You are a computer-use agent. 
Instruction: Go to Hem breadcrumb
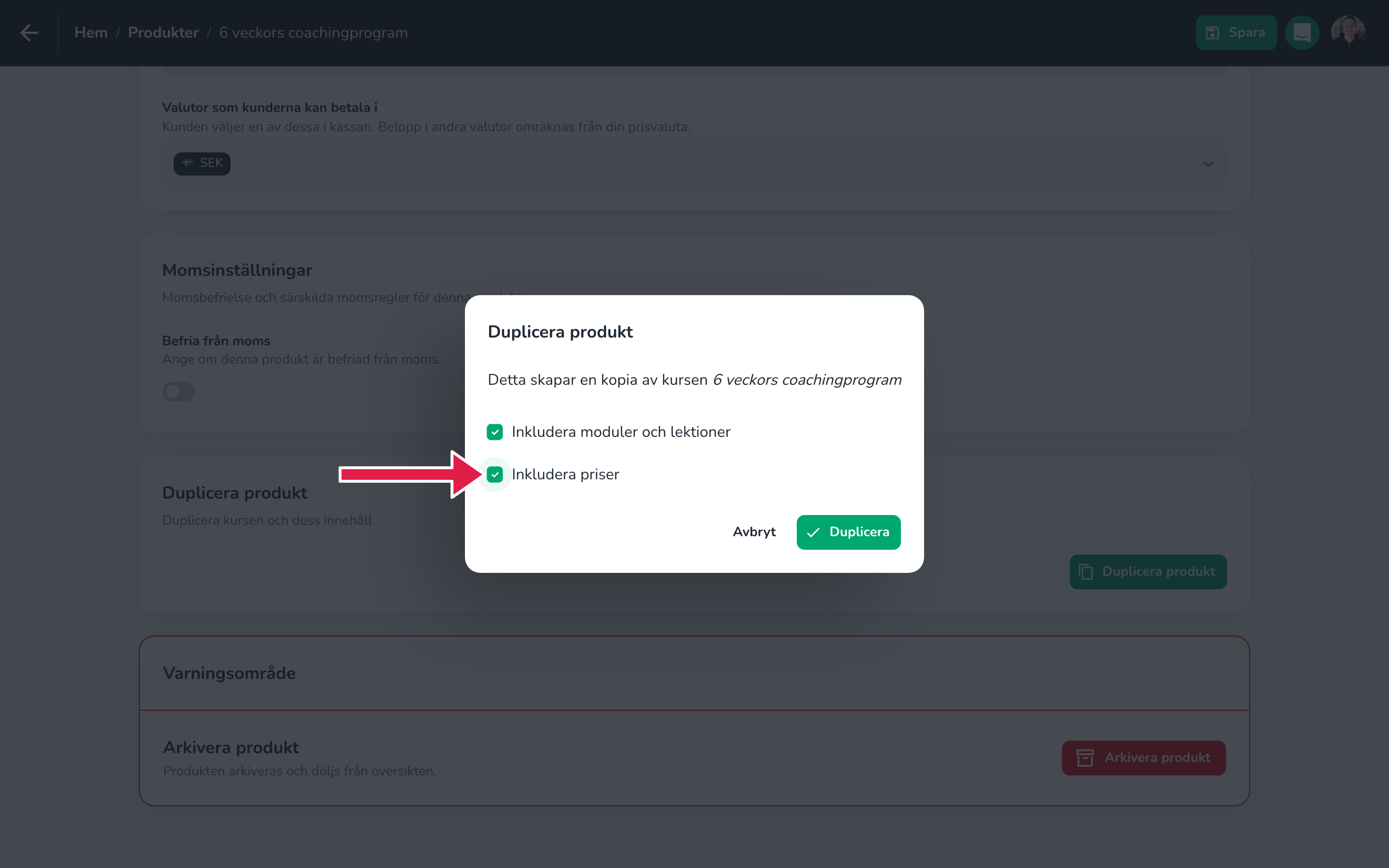(x=91, y=33)
